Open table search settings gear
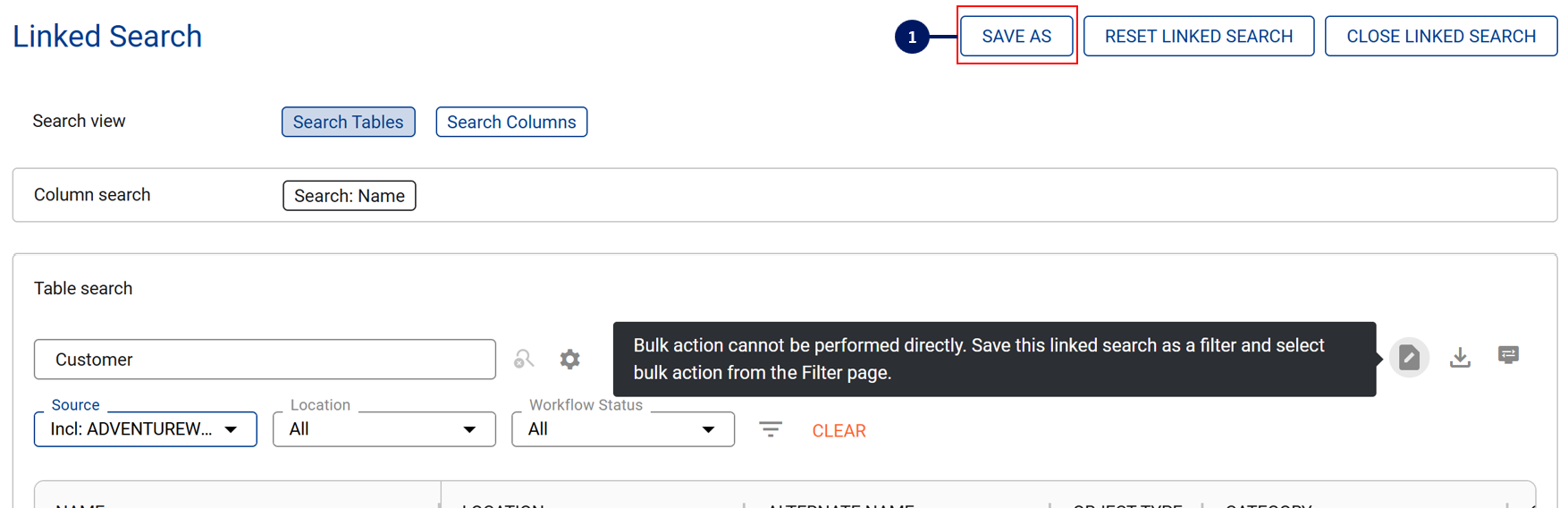 pos(569,360)
